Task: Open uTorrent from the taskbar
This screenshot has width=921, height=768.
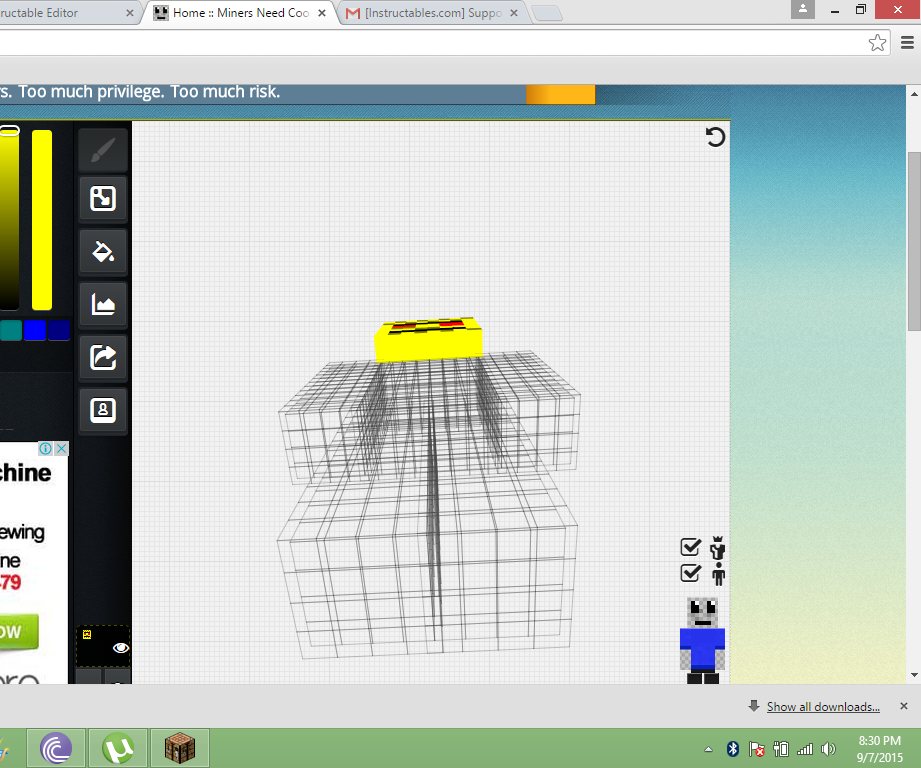Action: coord(118,747)
